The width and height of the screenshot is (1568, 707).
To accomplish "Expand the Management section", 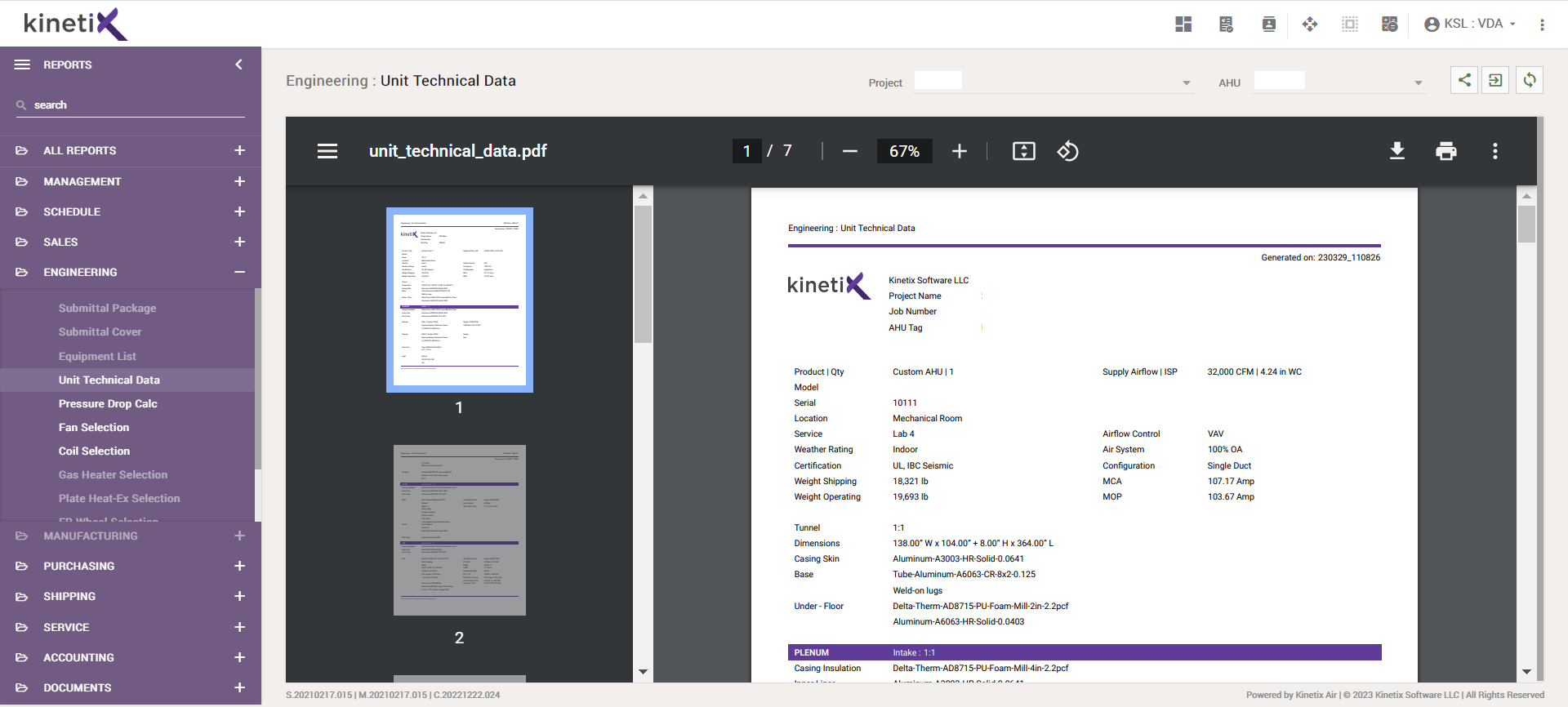I will pos(239,181).
